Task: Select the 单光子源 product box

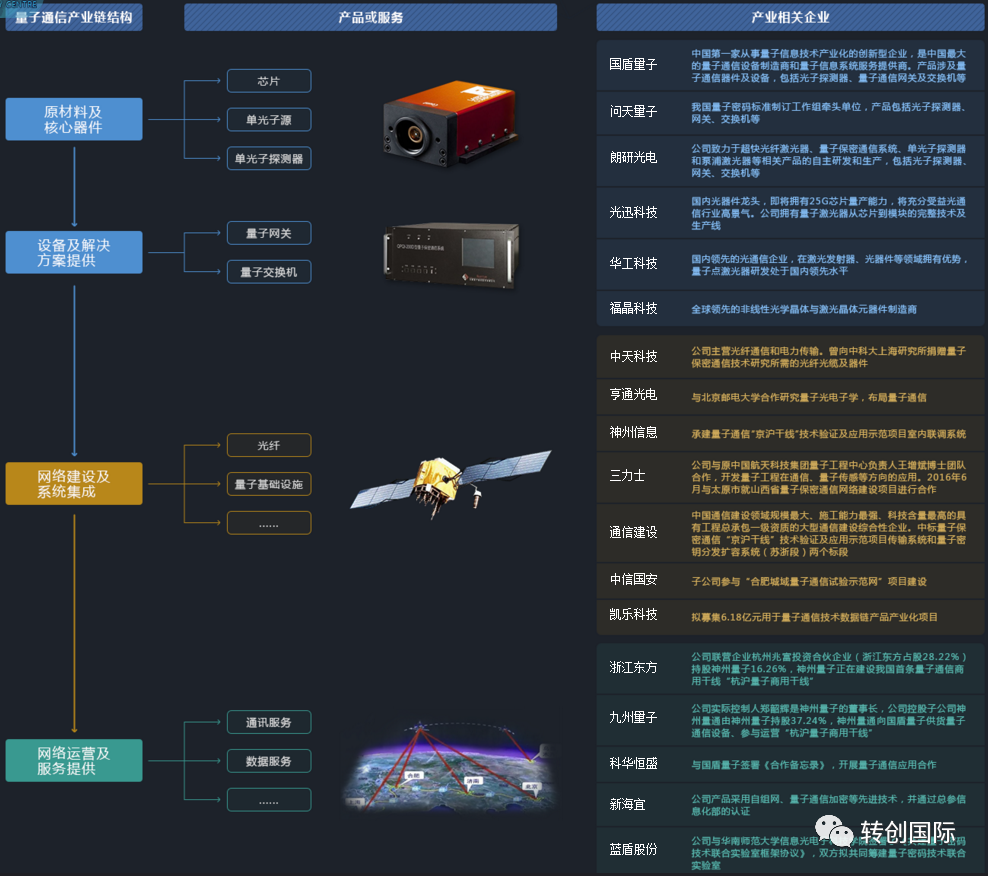Action: pyautogui.click(x=269, y=120)
